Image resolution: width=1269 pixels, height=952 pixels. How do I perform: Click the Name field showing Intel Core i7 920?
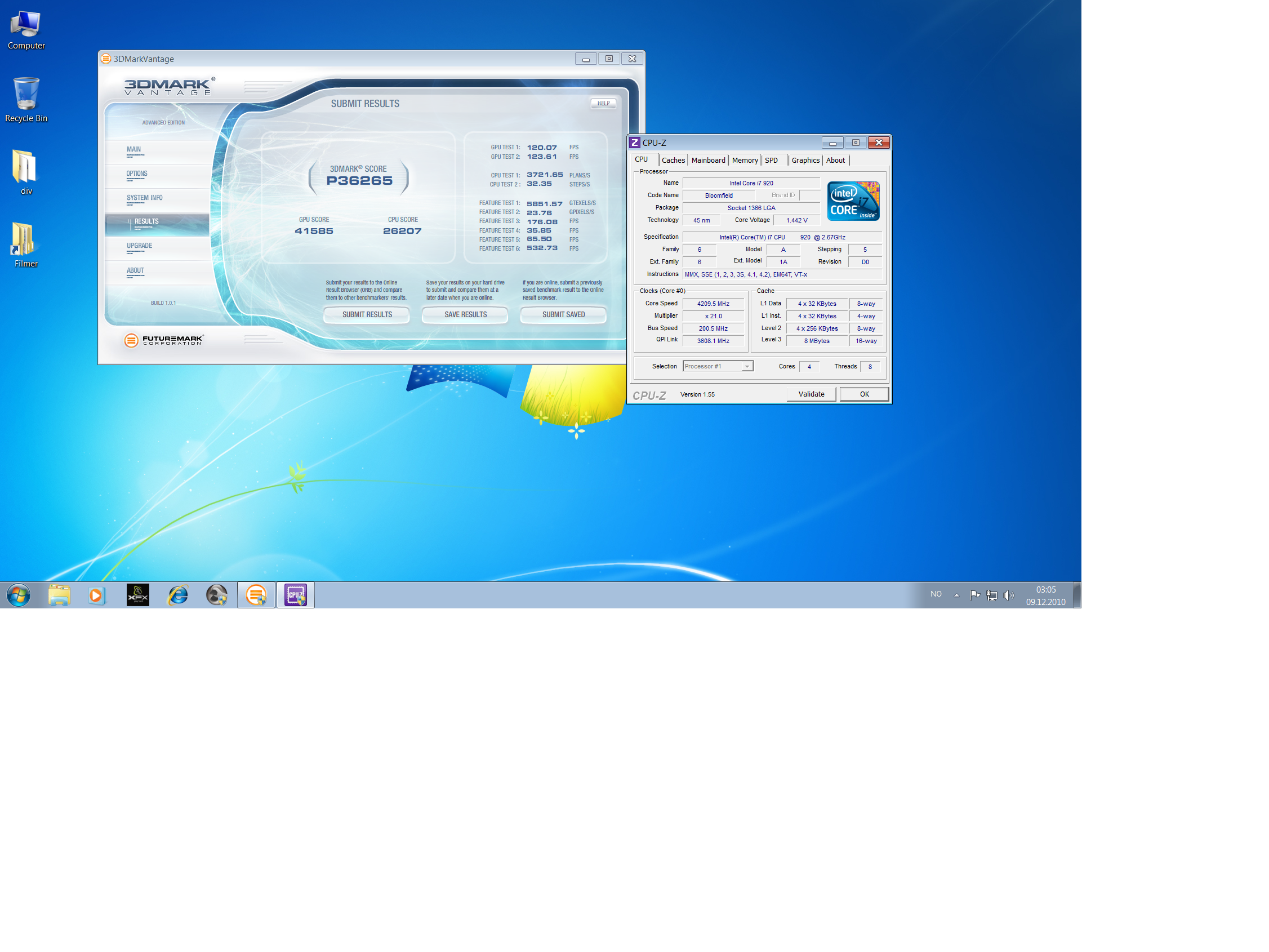(x=751, y=183)
